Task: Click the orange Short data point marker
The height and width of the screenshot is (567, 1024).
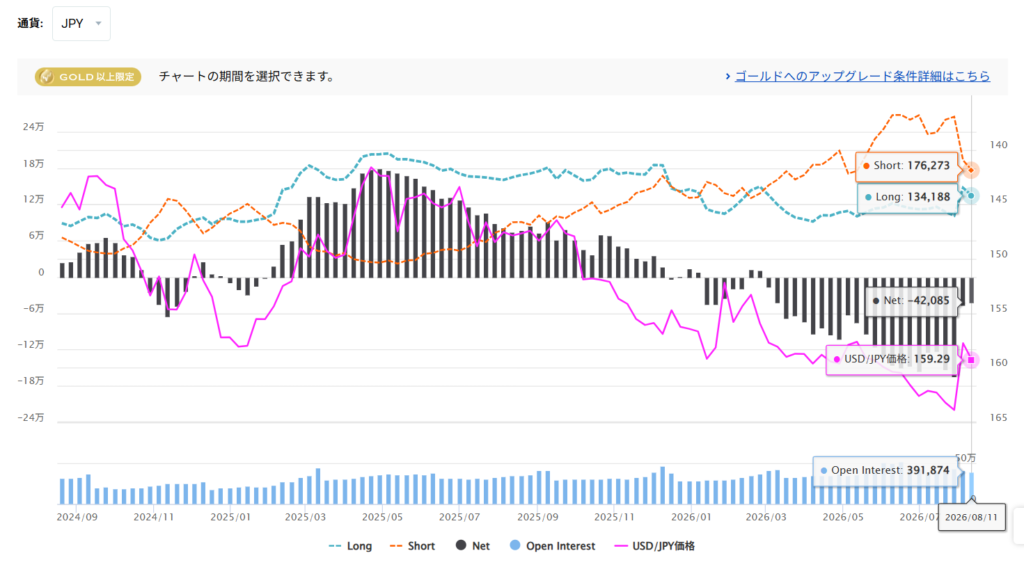Action: [971, 170]
